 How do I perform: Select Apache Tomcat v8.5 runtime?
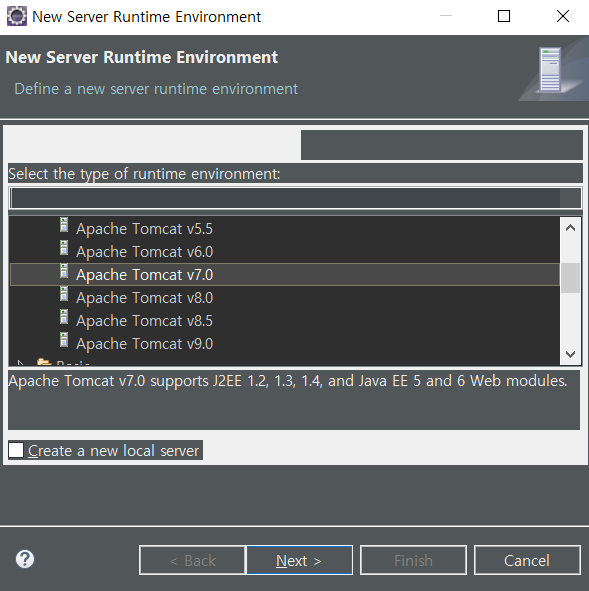pos(144,321)
